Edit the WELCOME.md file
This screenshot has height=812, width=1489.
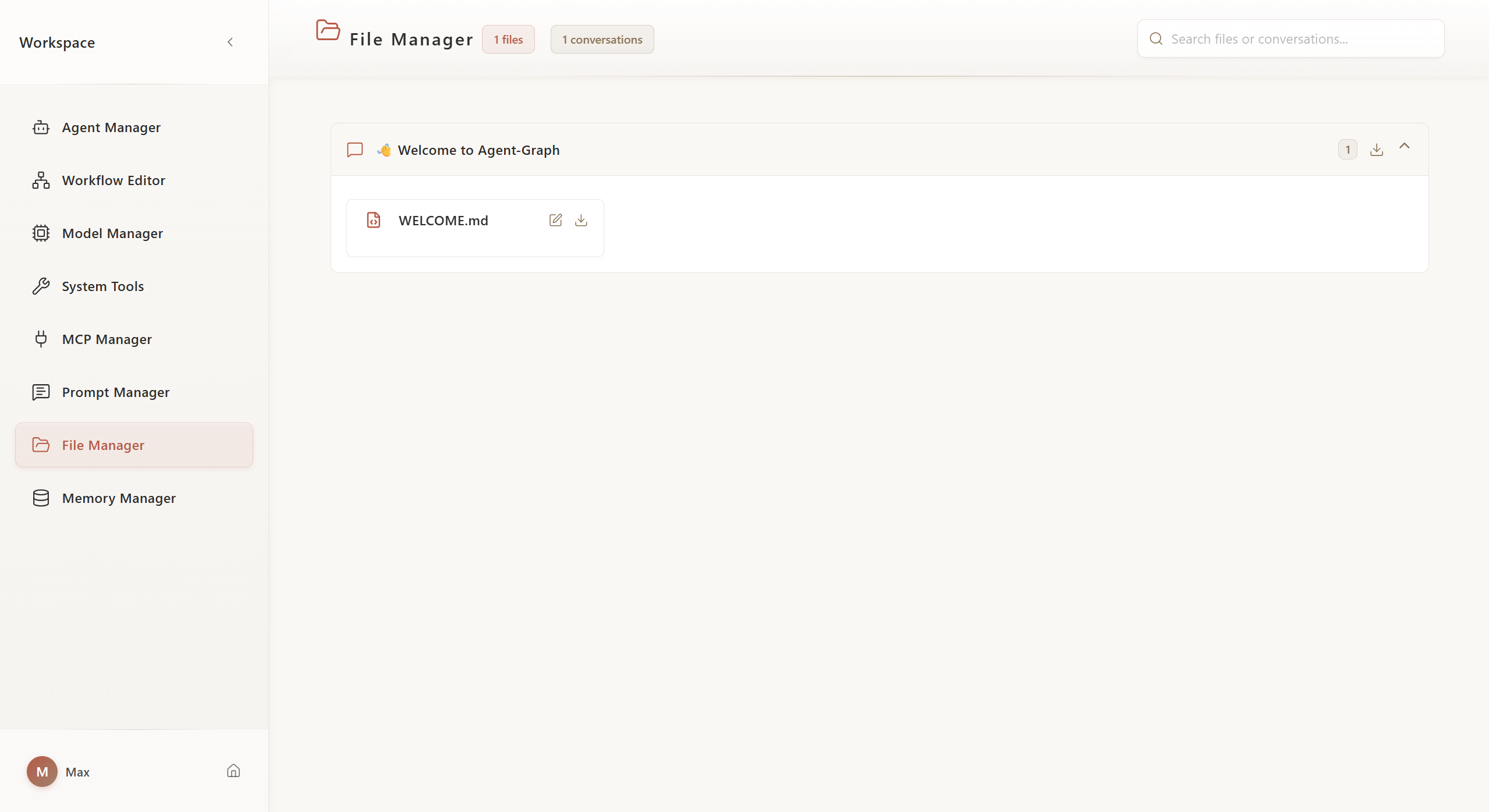coord(555,220)
